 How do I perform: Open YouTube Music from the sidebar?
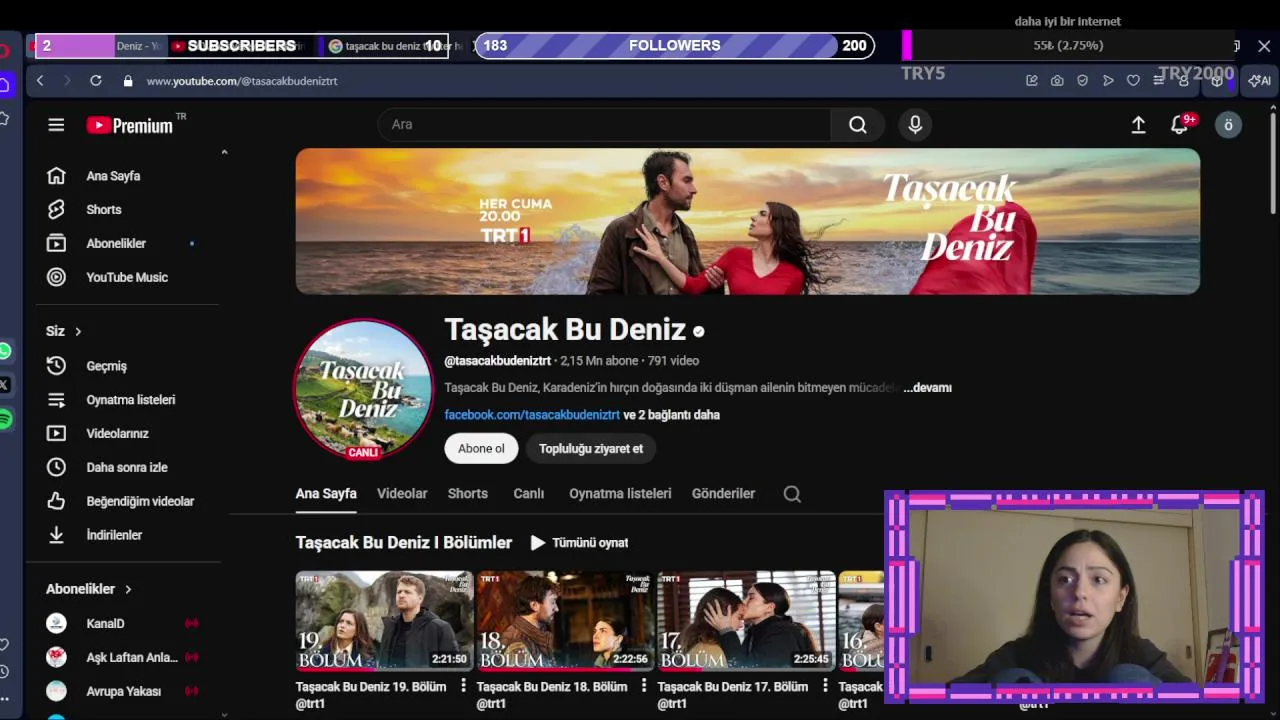point(128,278)
